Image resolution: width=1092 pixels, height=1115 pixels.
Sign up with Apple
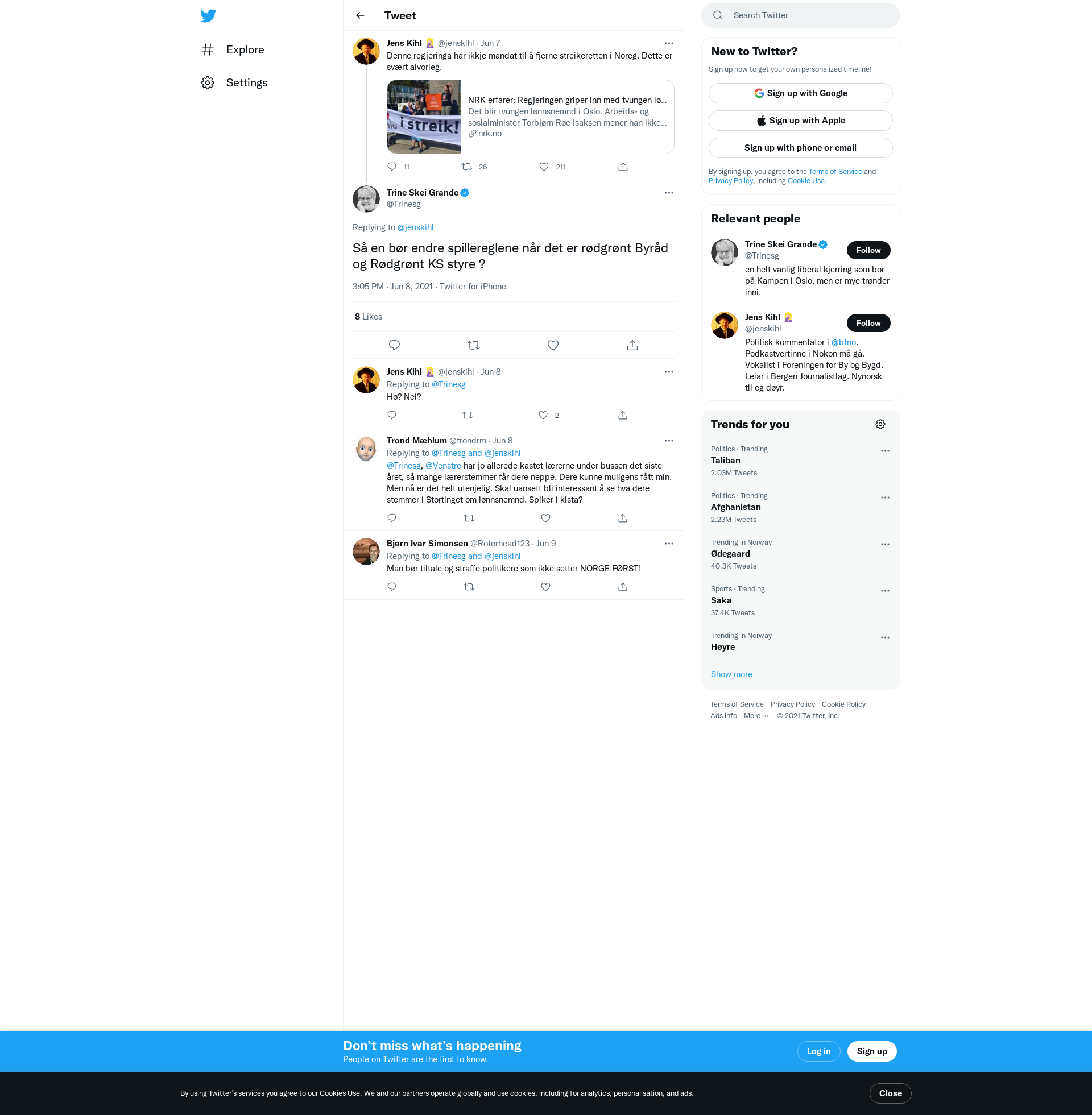coord(800,121)
